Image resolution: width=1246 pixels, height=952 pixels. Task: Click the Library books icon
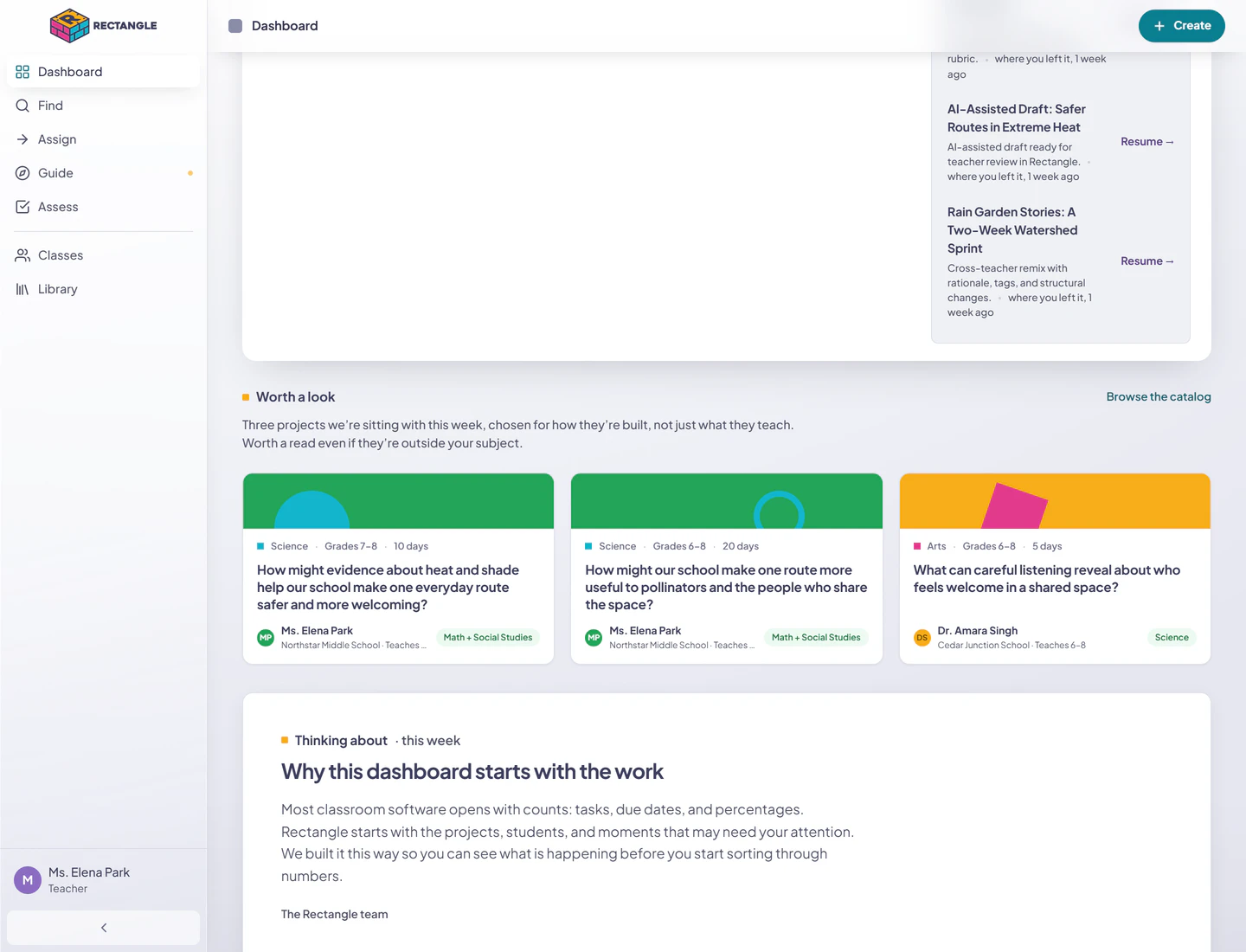(x=22, y=289)
